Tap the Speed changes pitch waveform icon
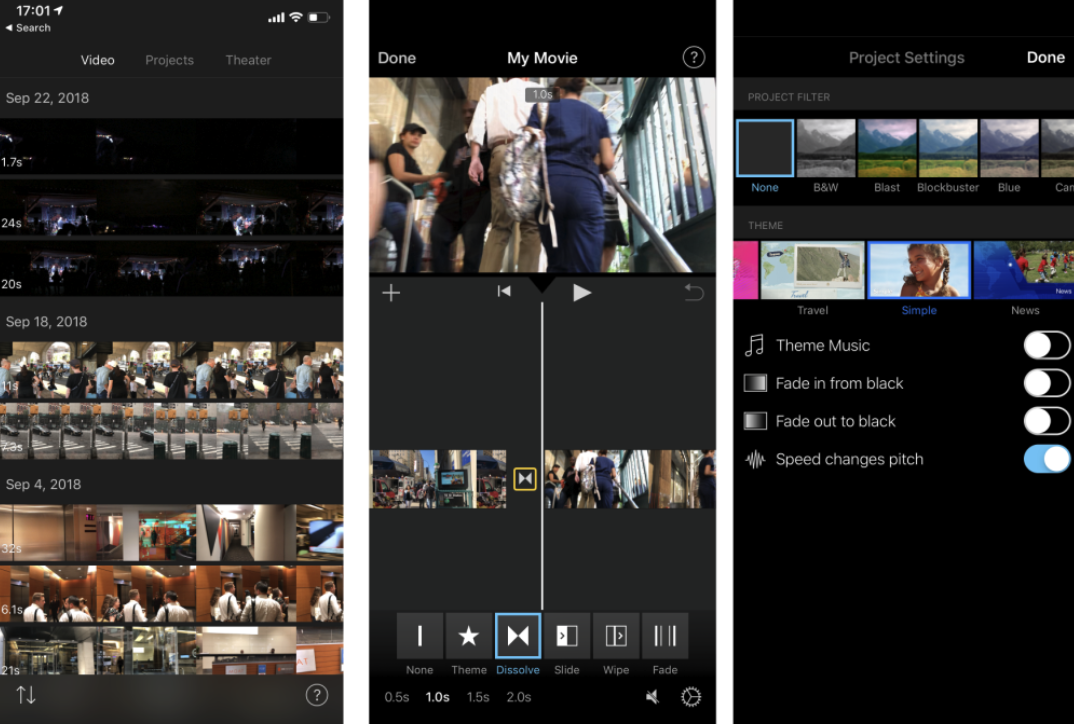 [755, 459]
